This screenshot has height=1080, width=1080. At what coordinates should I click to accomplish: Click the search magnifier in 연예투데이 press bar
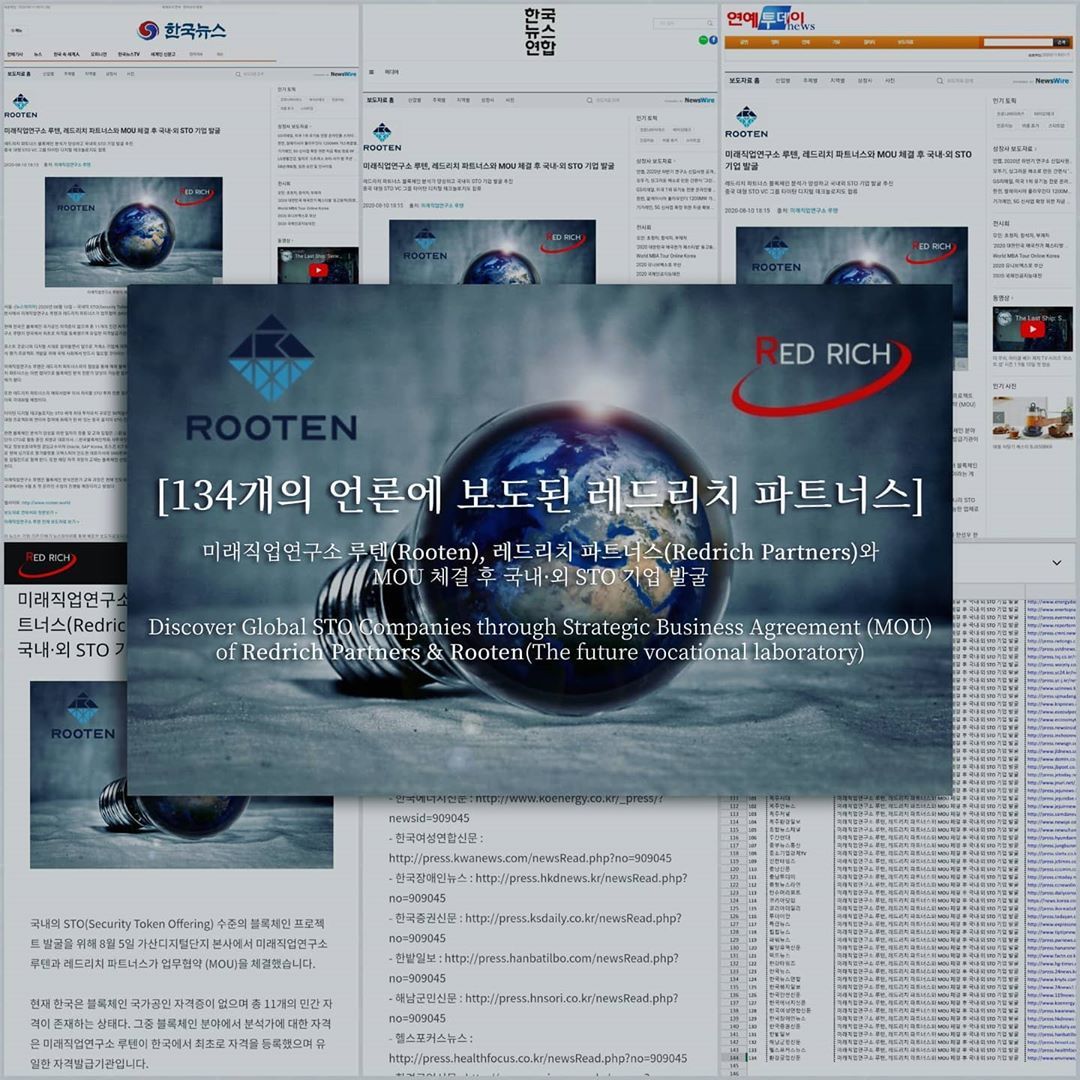coord(939,81)
